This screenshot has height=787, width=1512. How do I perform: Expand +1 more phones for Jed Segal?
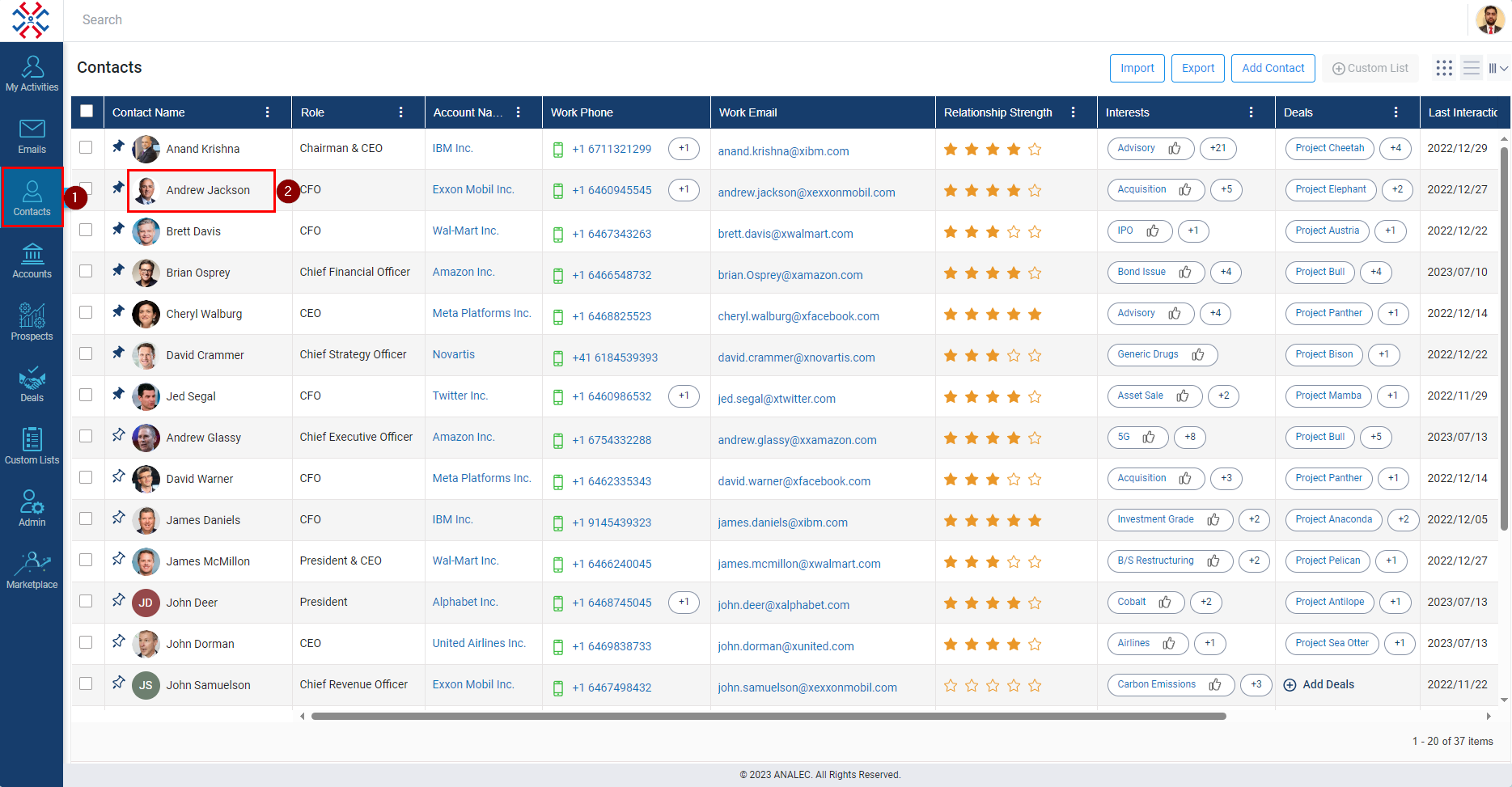684,396
